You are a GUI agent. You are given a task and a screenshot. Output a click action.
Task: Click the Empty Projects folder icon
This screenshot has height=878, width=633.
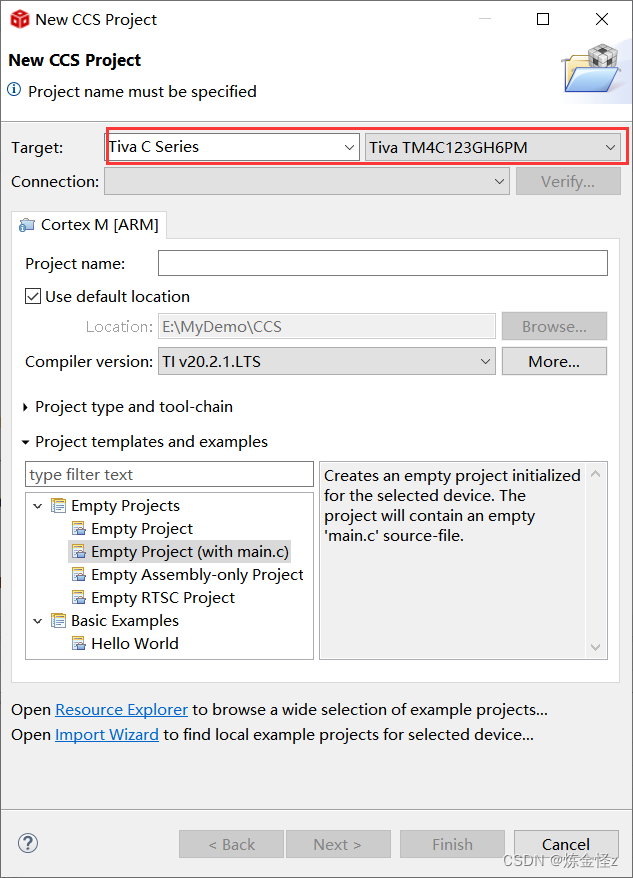tap(58, 506)
